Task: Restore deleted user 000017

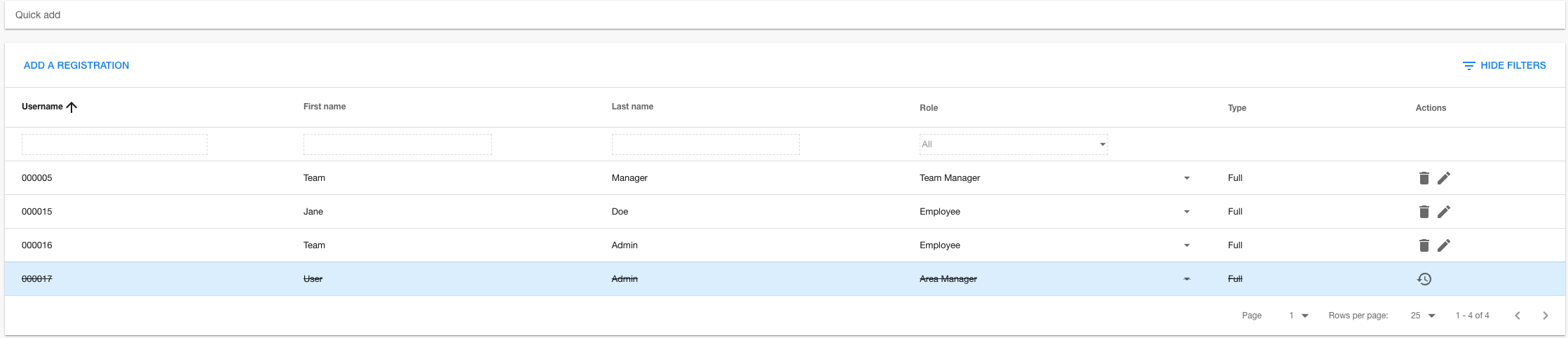Action: coord(1424,279)
